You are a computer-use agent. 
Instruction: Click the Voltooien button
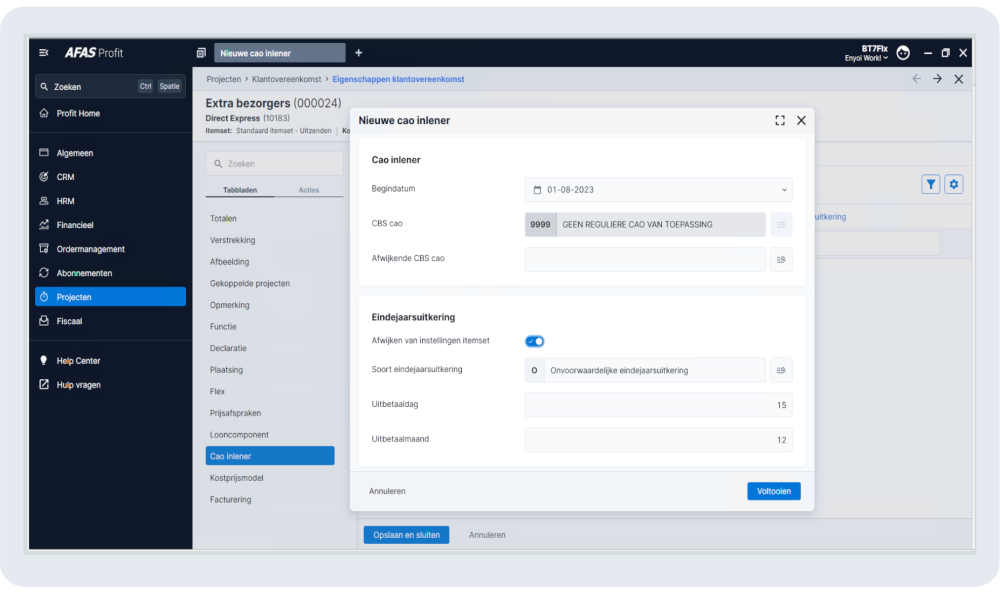[x=774, y=492]
